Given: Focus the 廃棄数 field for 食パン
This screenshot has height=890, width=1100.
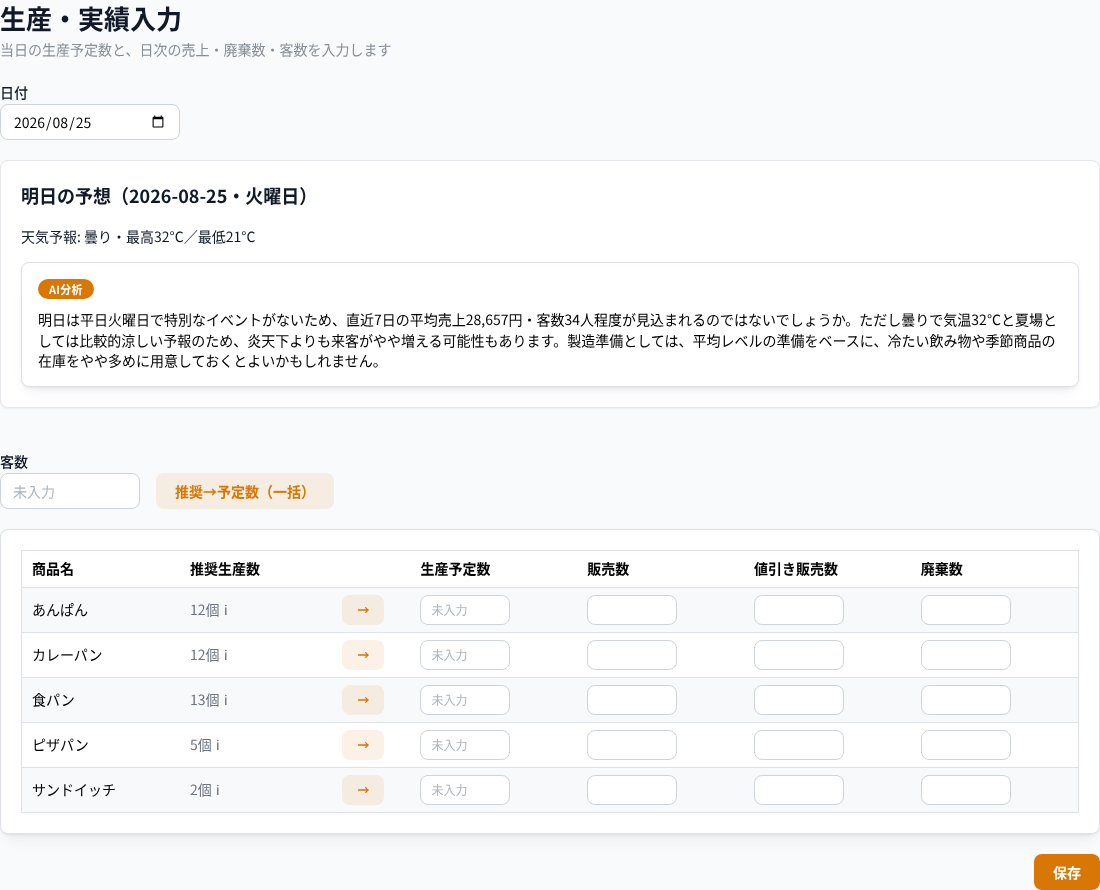Looking at the screenshot, I should 965,700.
